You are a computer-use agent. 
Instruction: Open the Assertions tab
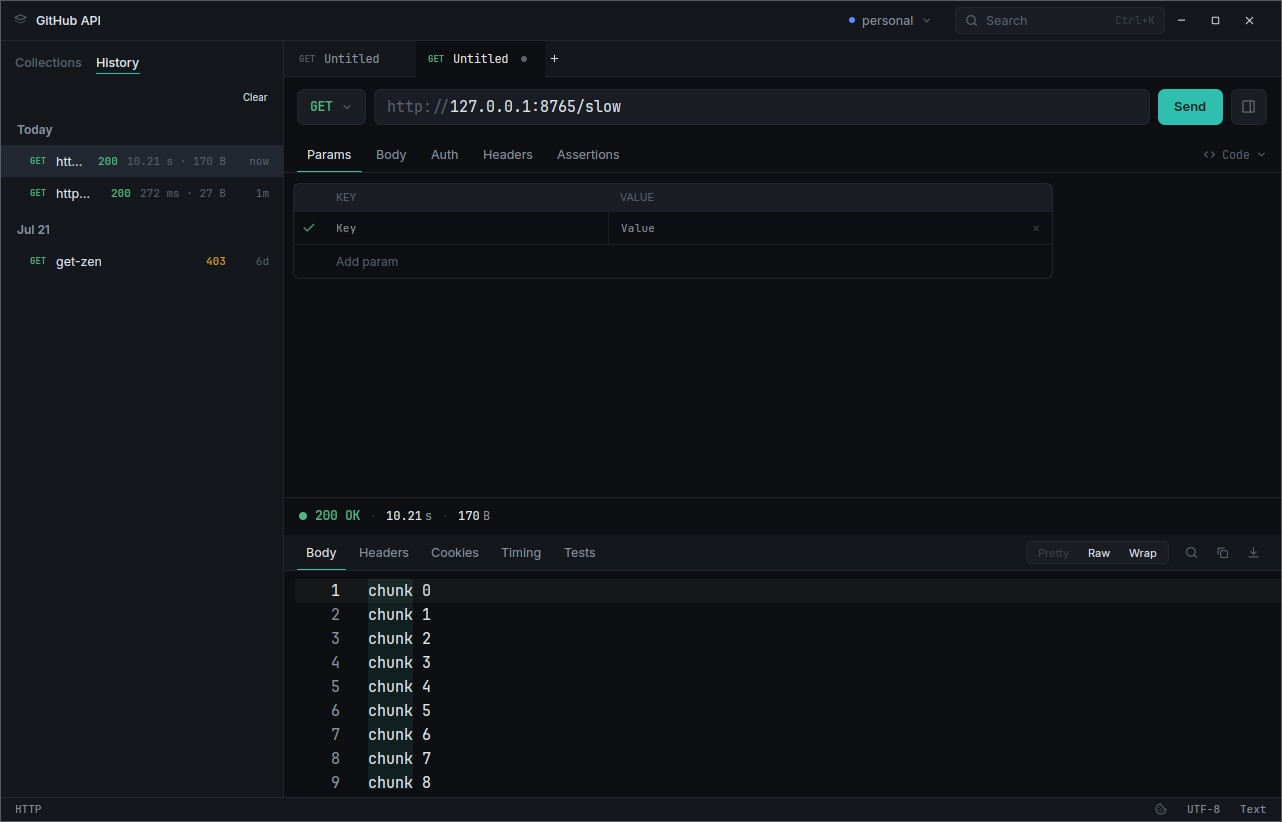click(x=588, y=155)
